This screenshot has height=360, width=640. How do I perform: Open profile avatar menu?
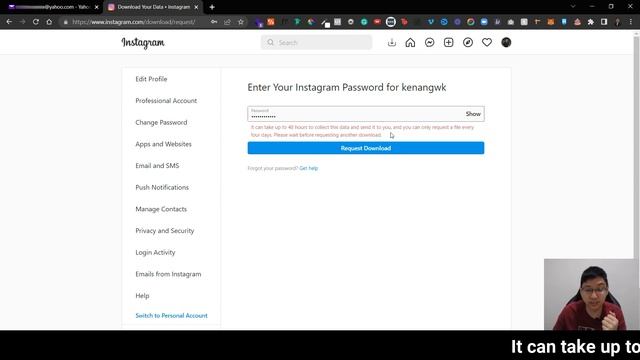[506, 42]
